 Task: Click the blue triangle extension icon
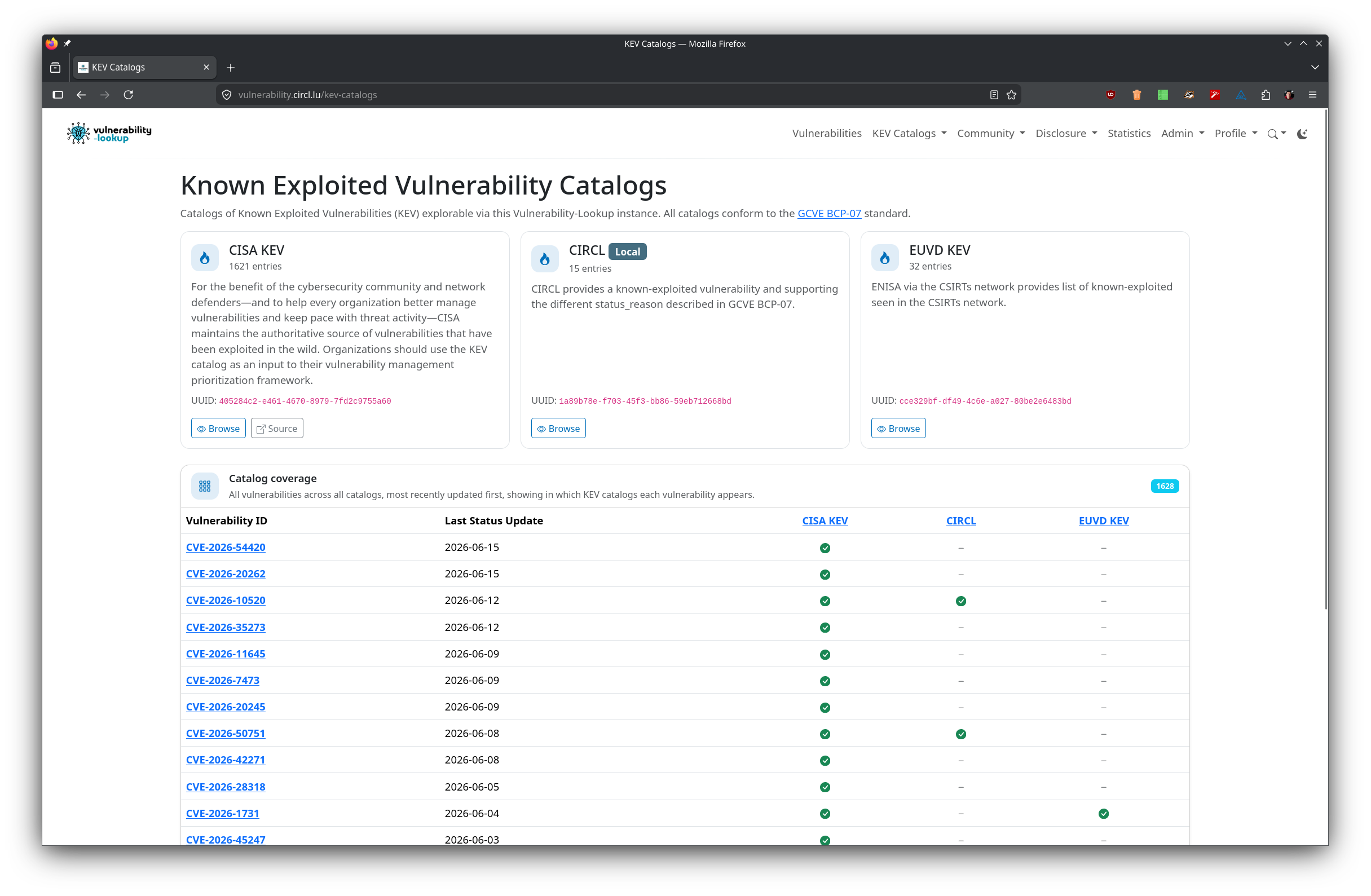click(x=1240, y=94)
